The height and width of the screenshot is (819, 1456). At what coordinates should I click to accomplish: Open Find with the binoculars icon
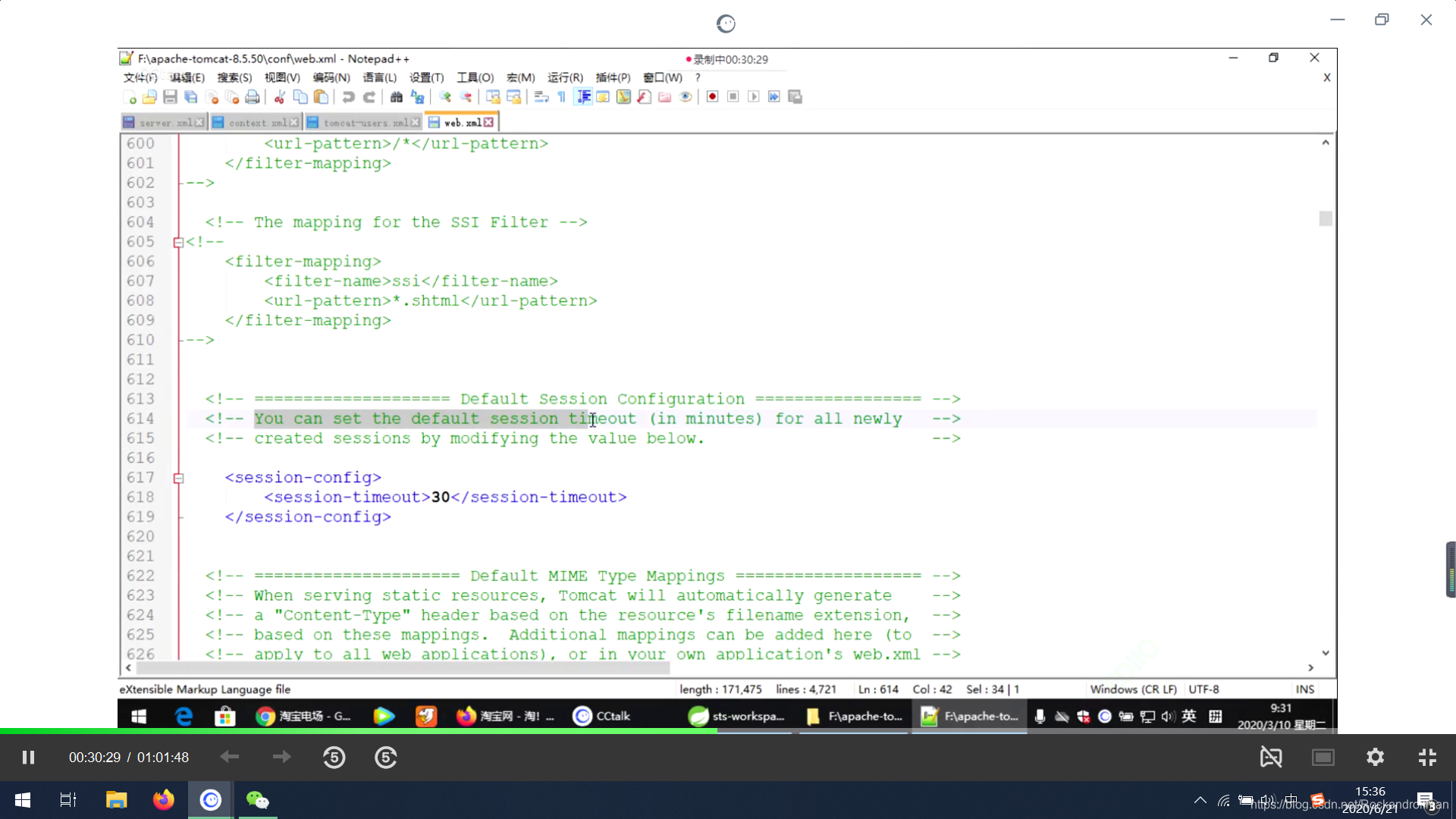coord(396,97)
